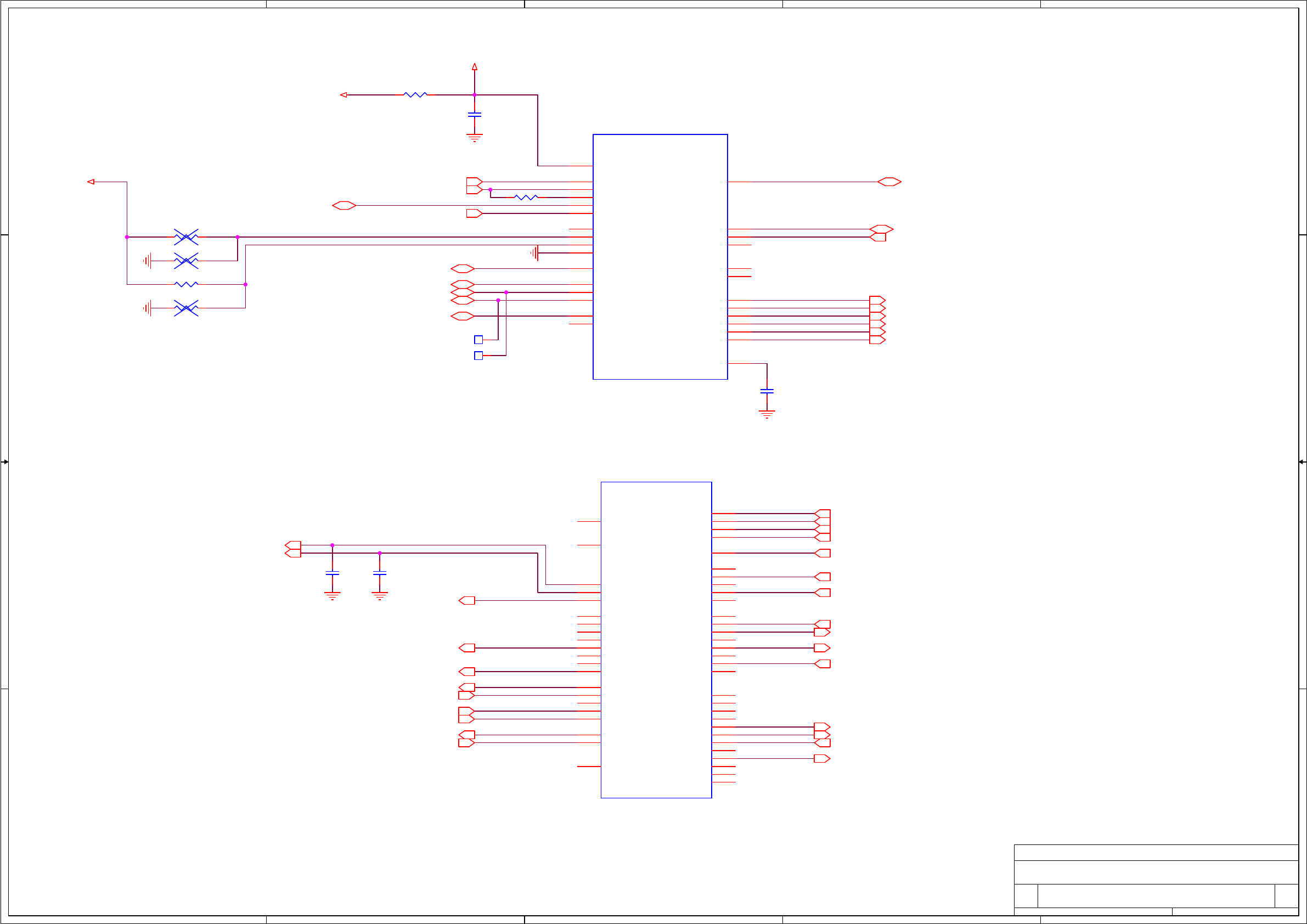Click the resistor left of the top junction
1307x924 pixels.
pos(415,95)
